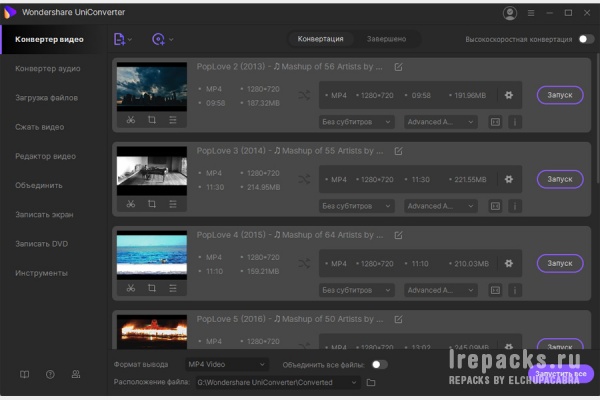Open effects menu icon under PopLove 2
The width and height of the screenshot is (600, 400).
(x=173, y=120)
